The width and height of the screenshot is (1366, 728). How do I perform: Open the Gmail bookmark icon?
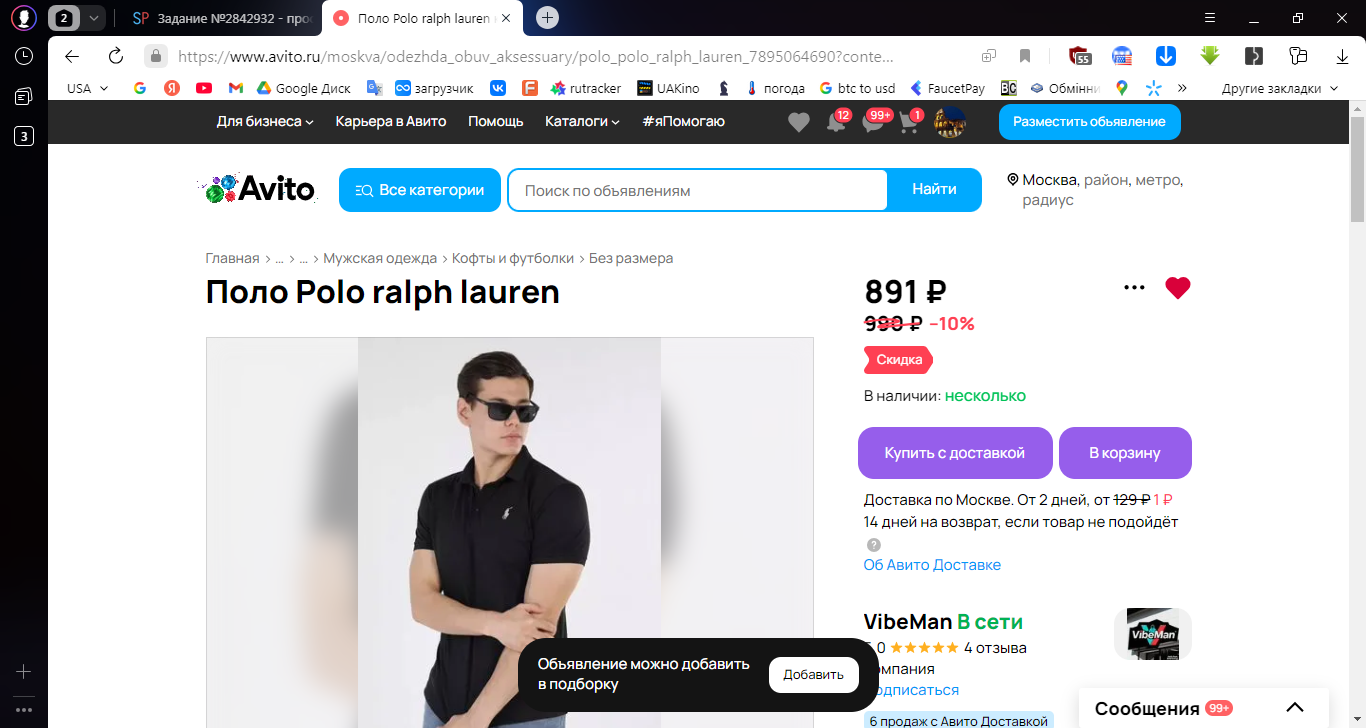pos(236,88)
